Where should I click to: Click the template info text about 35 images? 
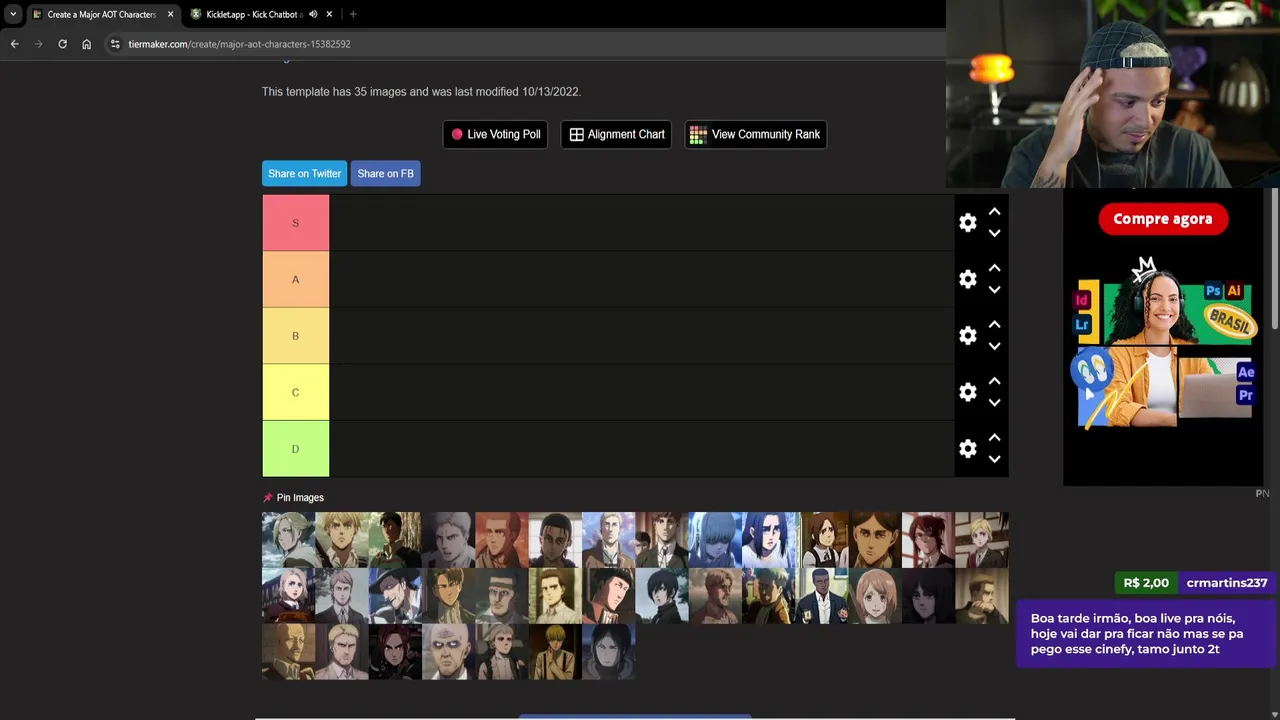[421, 91]
